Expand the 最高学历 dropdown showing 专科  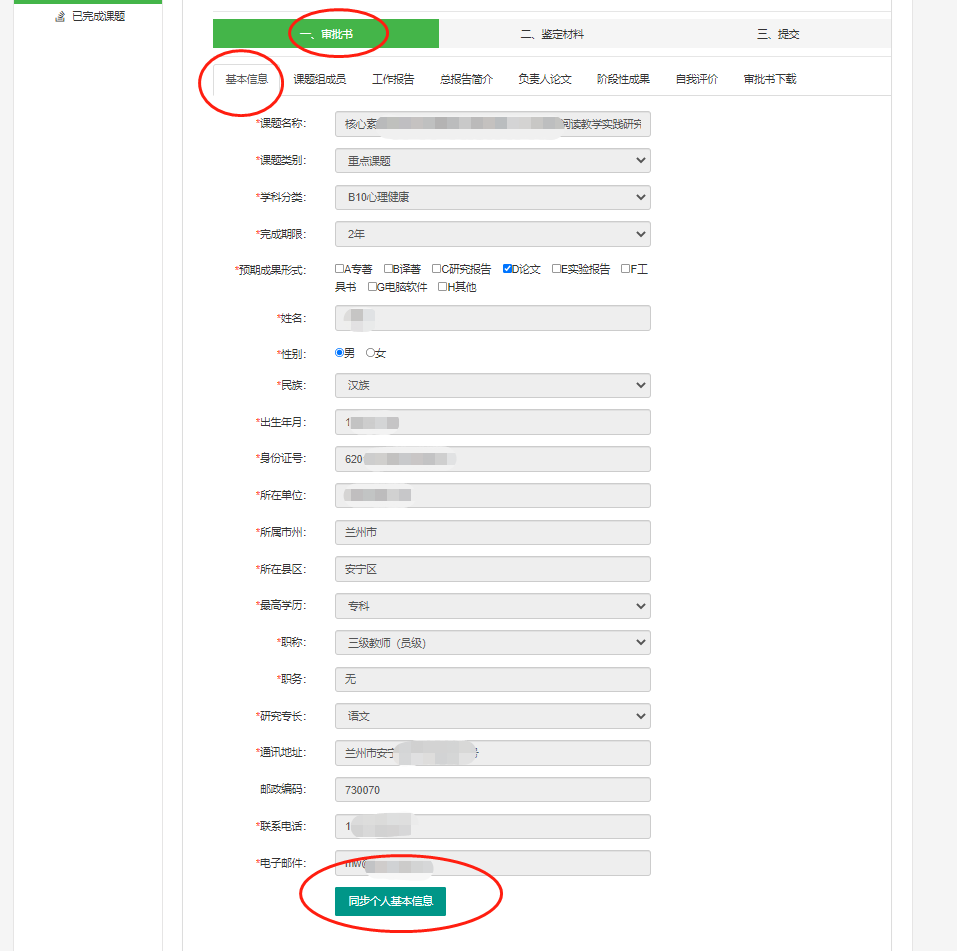[x=492, y=606]
